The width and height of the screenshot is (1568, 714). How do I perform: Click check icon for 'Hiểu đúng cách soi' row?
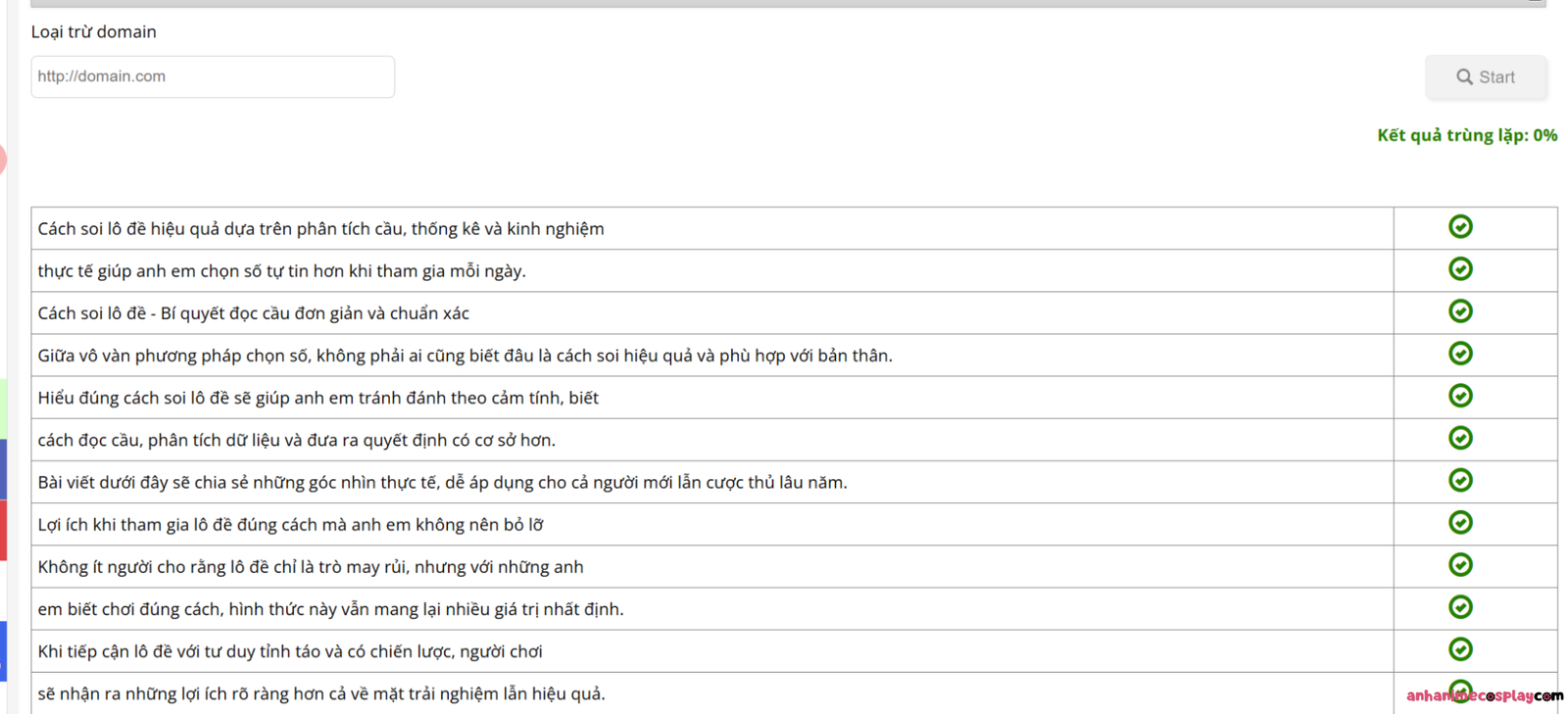[1460, 396]
